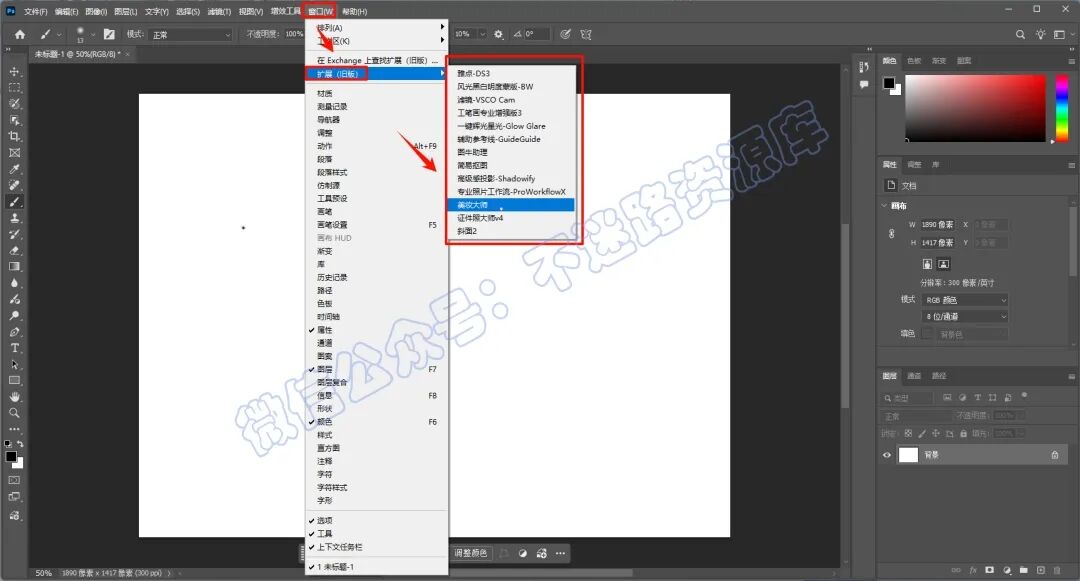The height and width of the screenshot is (581, 1080).
Task: Click the fx layer style icon
Action: coord(973,570)
